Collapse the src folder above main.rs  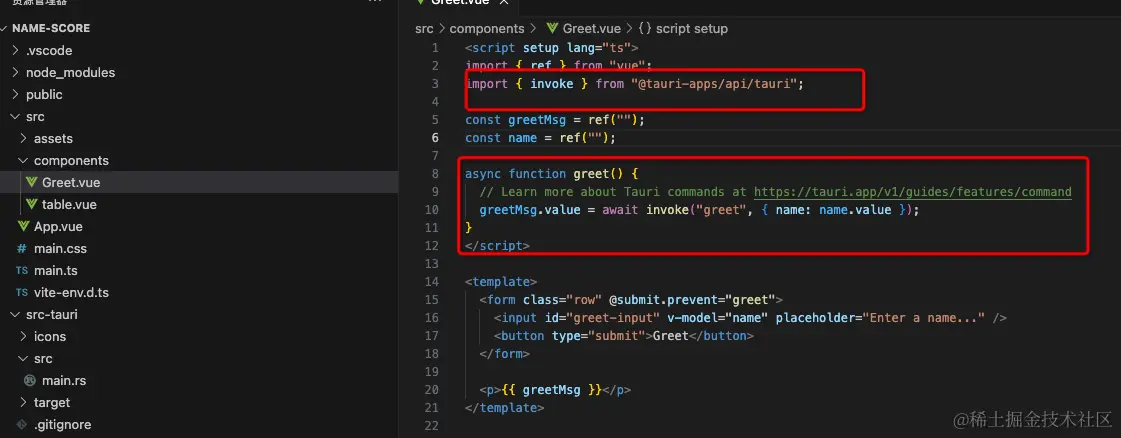(24, 359)
